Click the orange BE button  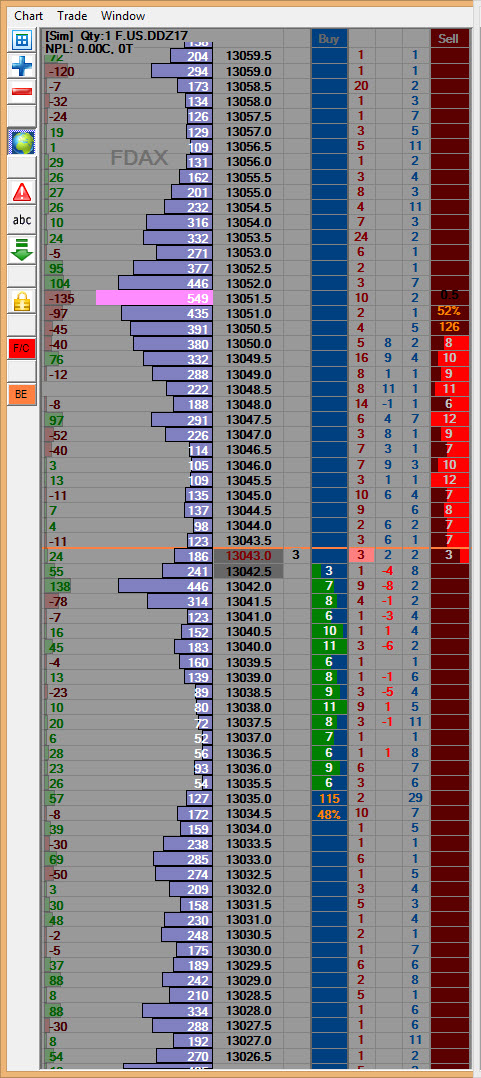point(22,395)
